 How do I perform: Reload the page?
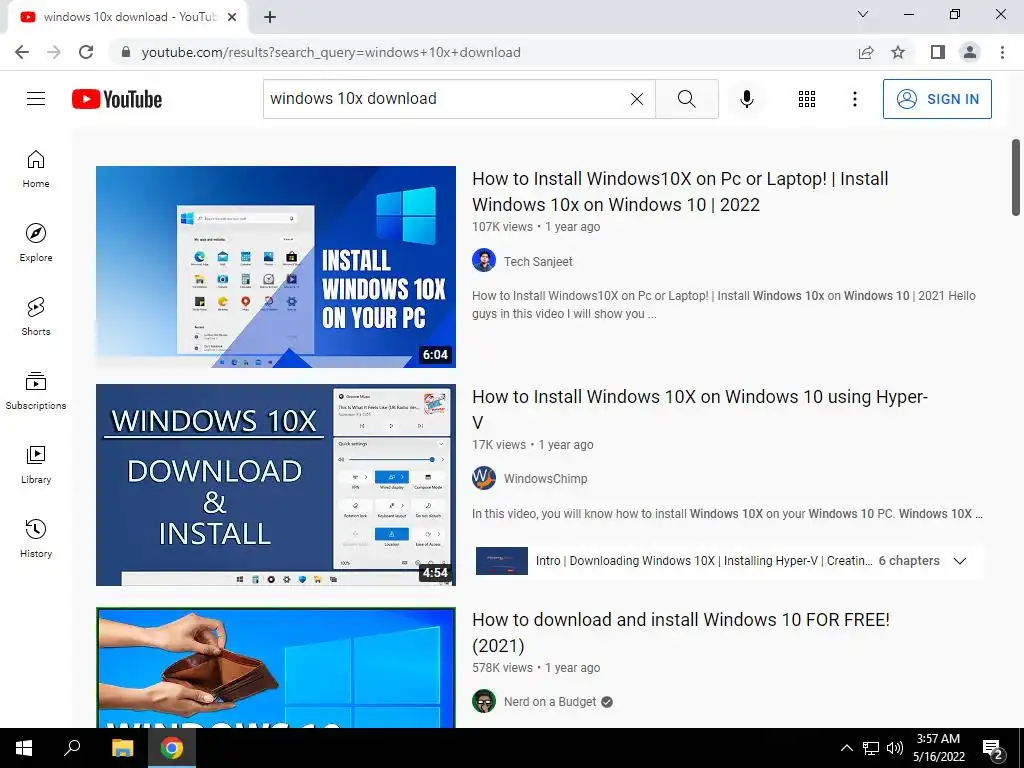(86, 52)
